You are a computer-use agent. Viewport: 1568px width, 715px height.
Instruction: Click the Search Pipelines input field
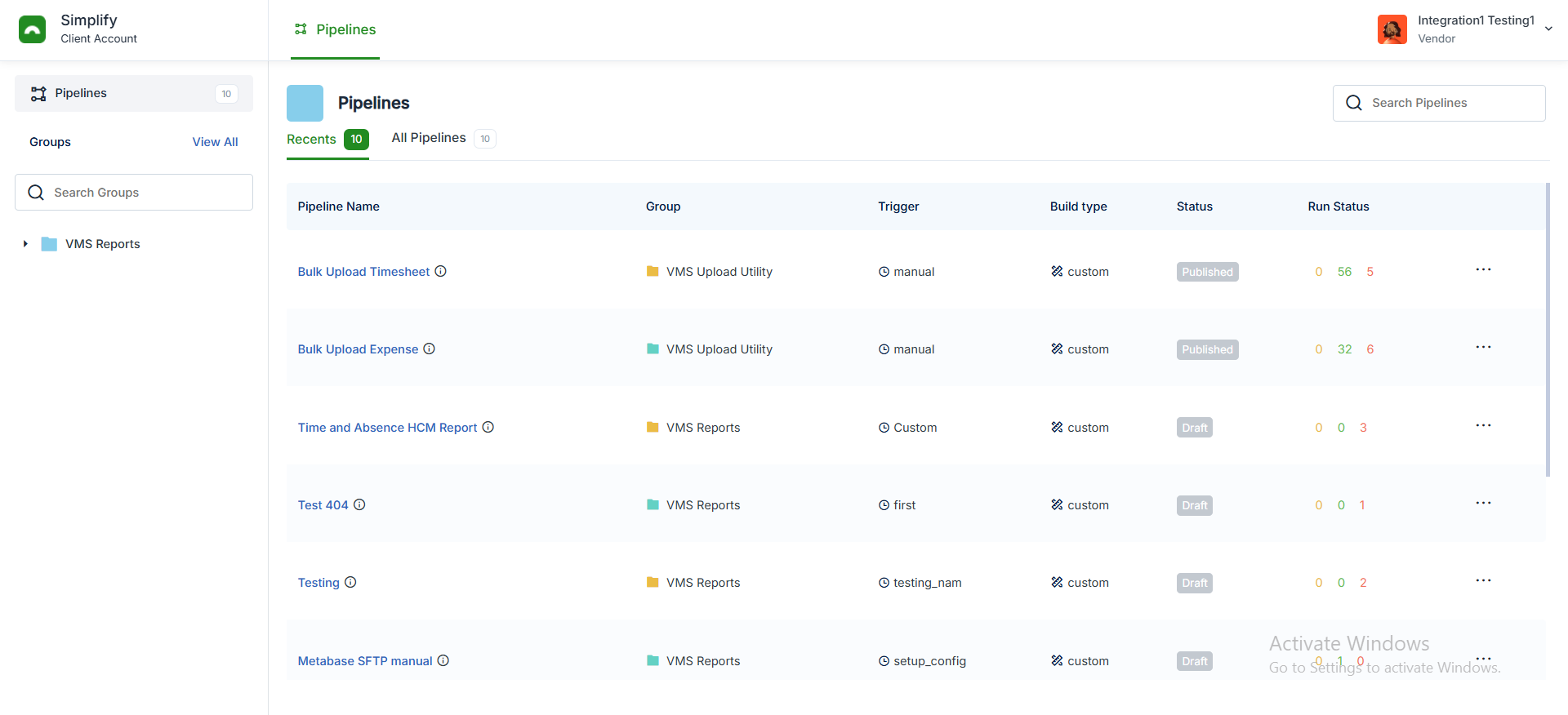(x=1439, y=103)
